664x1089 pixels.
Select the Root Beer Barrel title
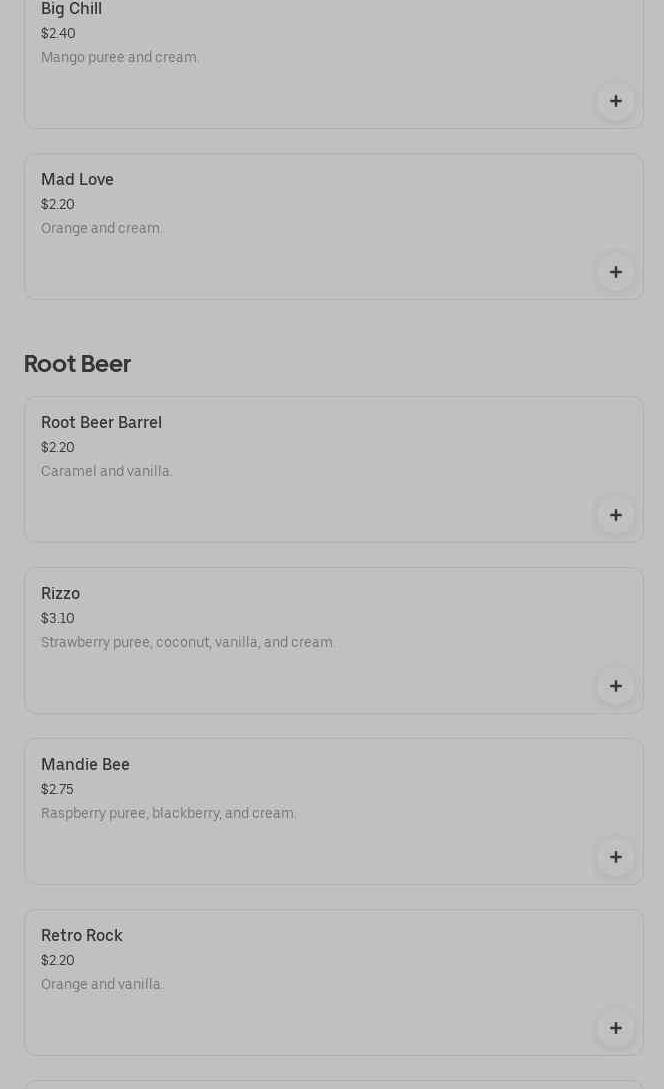101,423
